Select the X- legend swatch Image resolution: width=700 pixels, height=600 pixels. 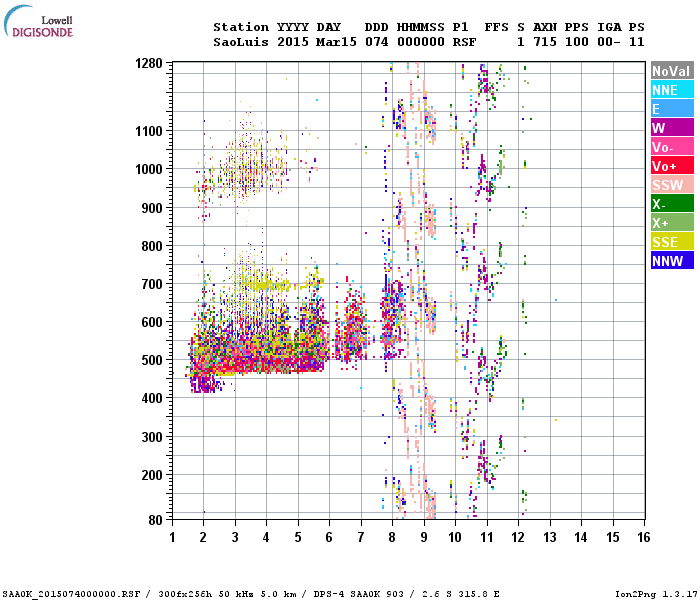coord(672,204)
